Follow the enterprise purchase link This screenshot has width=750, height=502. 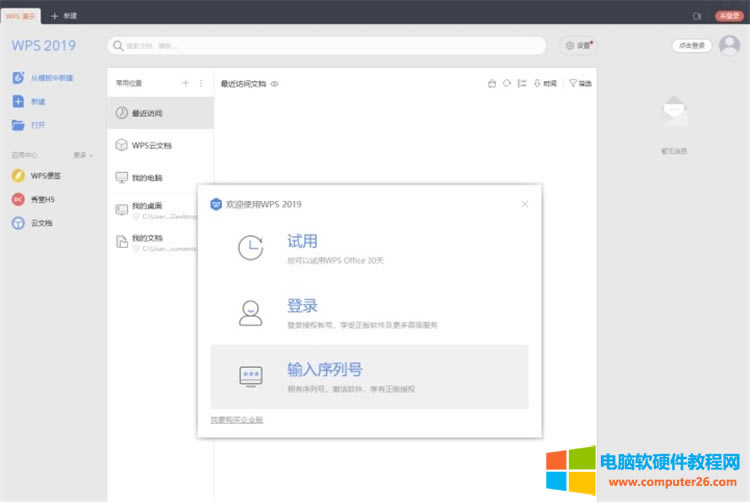click(x=237, y=420)
